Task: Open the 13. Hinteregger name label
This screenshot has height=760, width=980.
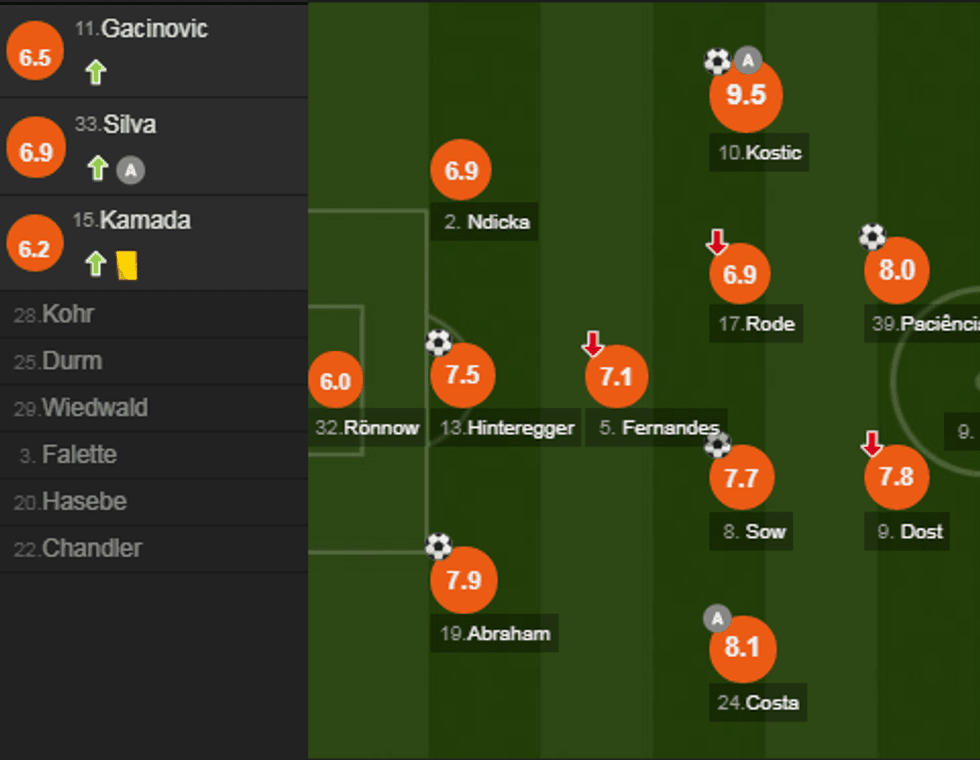Action: point(507,428)
